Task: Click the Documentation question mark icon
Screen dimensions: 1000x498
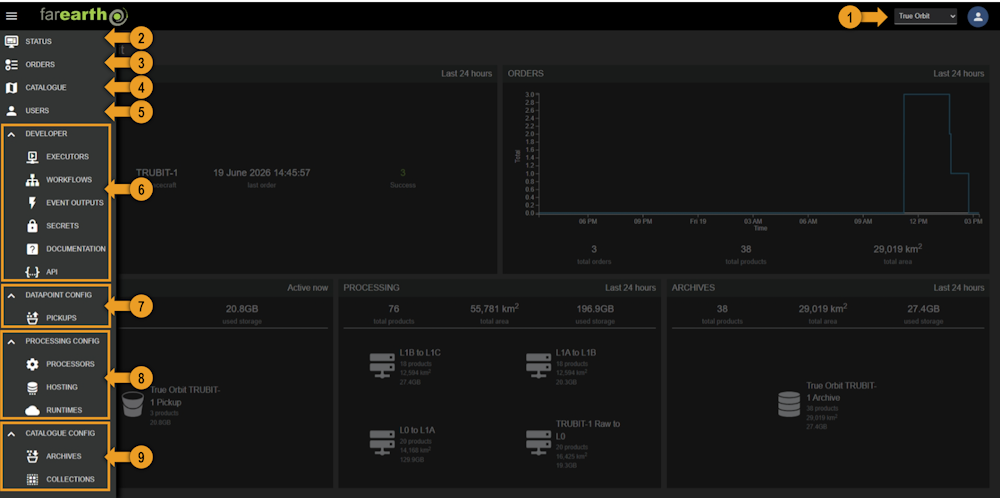Action: (32, 249)
